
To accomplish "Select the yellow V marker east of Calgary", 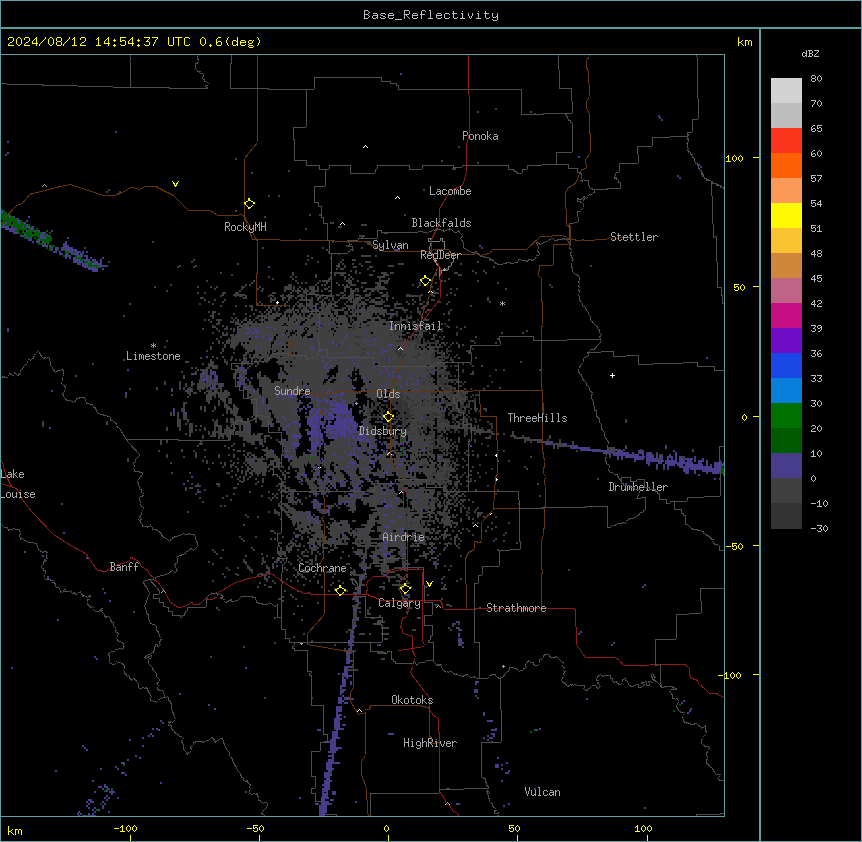I will (429, 584).
